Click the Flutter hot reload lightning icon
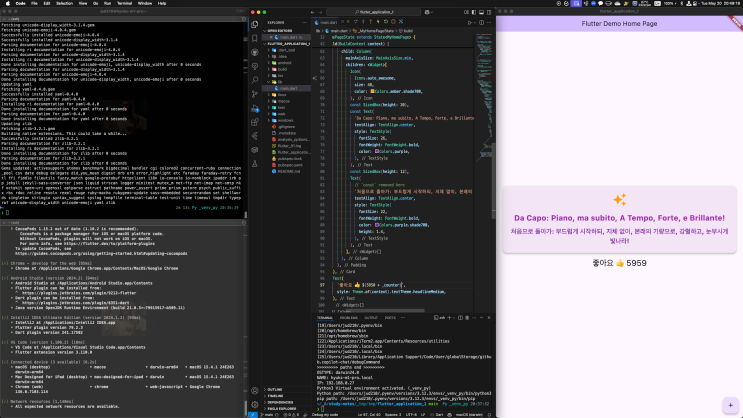Image resolution: width=743 pixels, height=418 pixels. (x=378, y=22)
